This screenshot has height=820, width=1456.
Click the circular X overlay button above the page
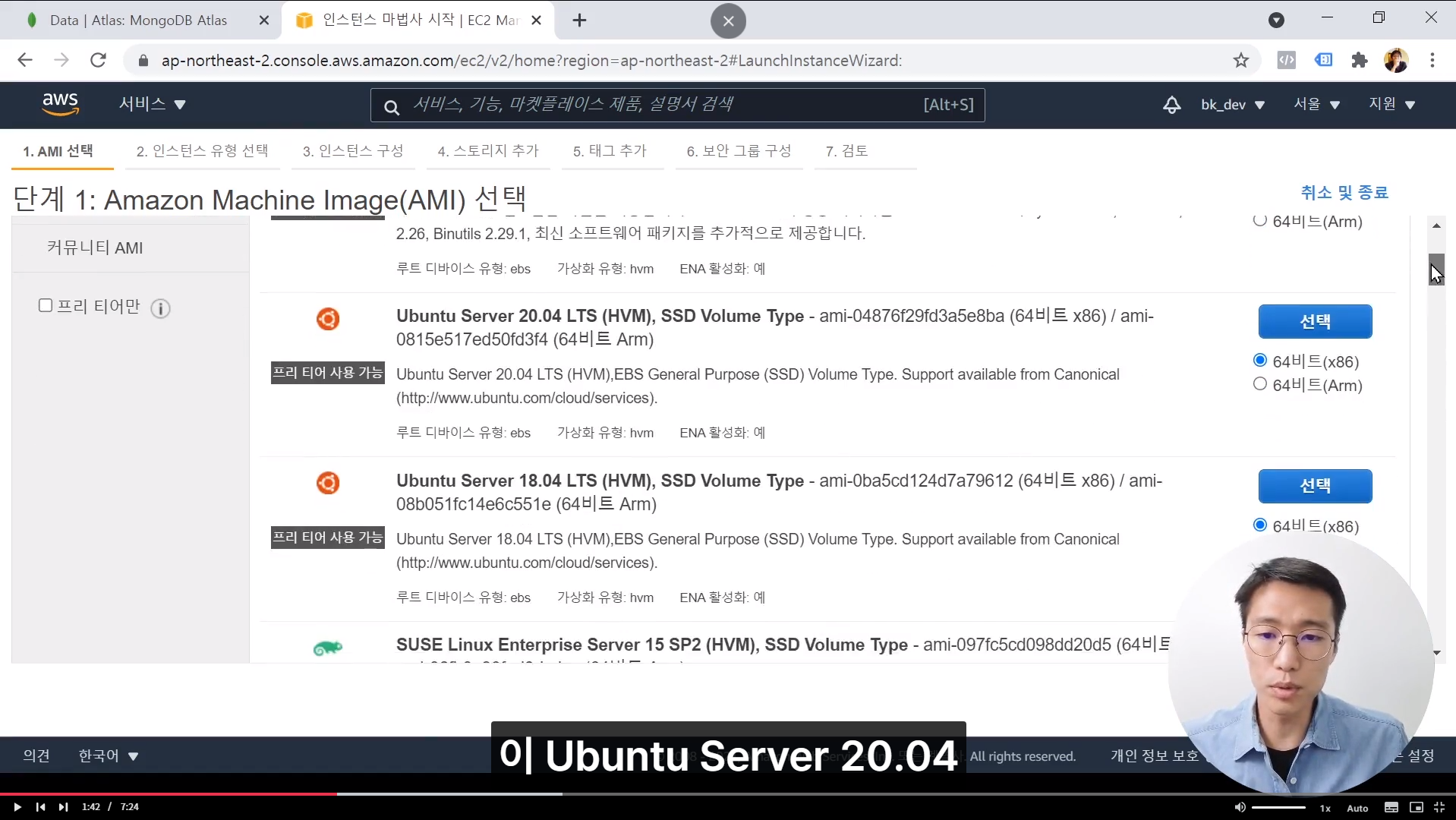(728, 21)
